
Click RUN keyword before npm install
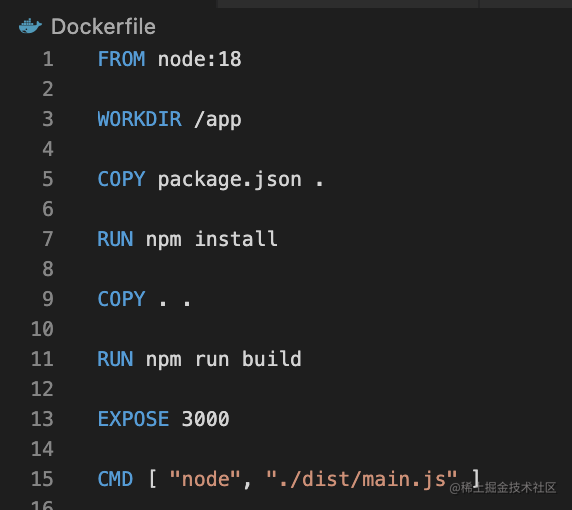pyautogui.click(x=115, y=239)
